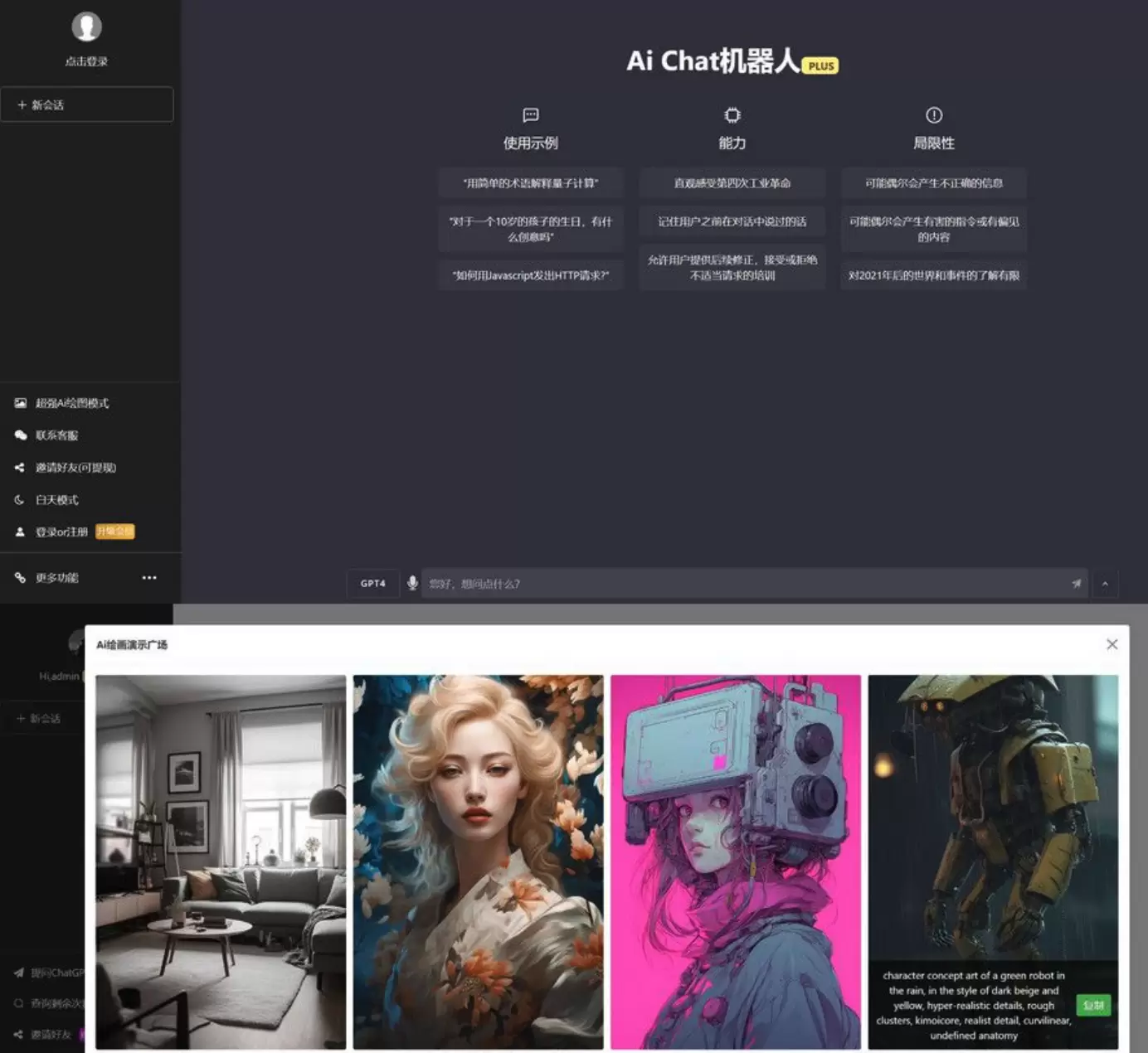
Task: Select example "用简单的术语解释量子计算"
Action: 531,183
